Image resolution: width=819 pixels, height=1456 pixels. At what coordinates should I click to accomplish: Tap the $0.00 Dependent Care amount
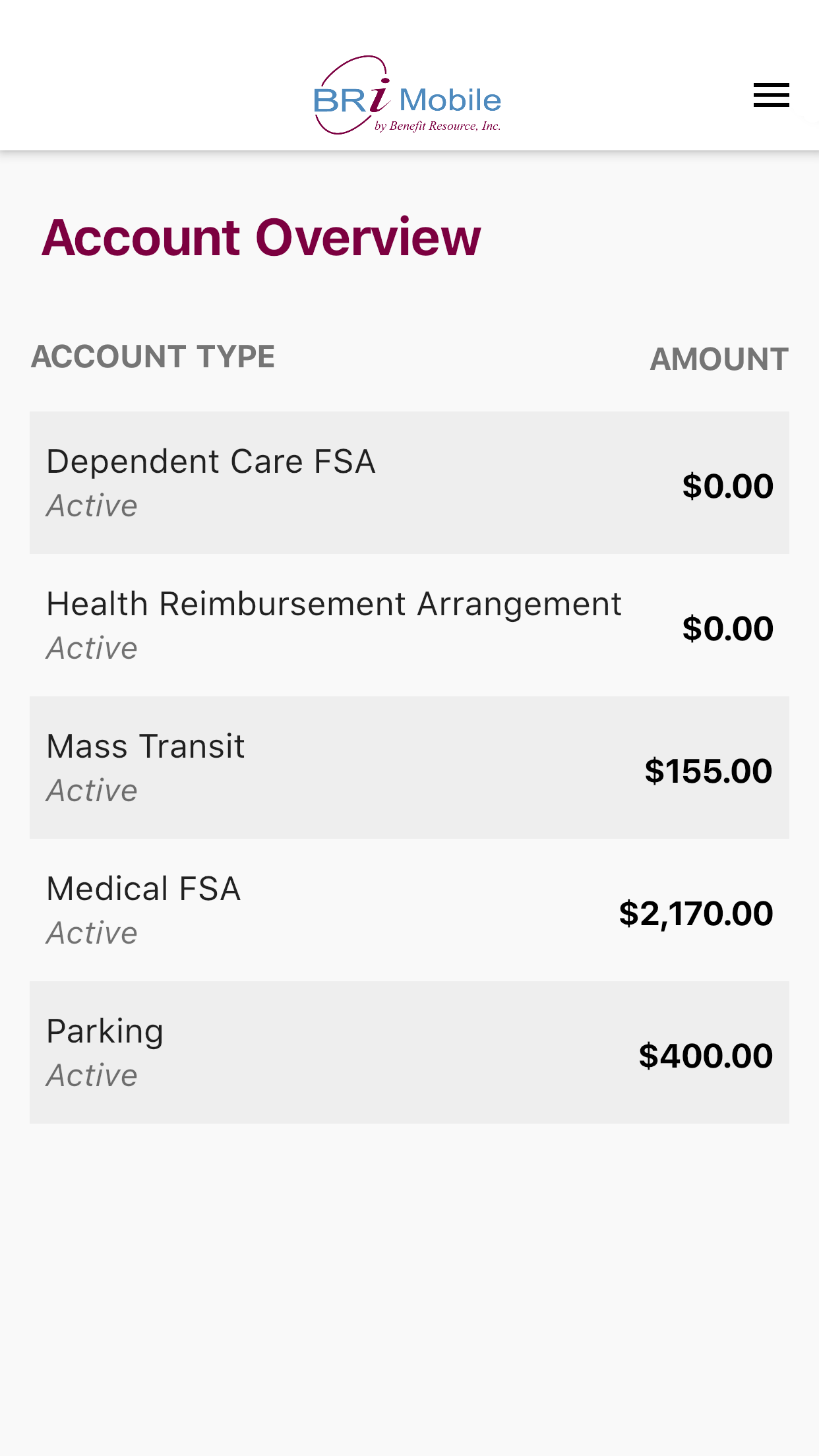pos(727,486)
